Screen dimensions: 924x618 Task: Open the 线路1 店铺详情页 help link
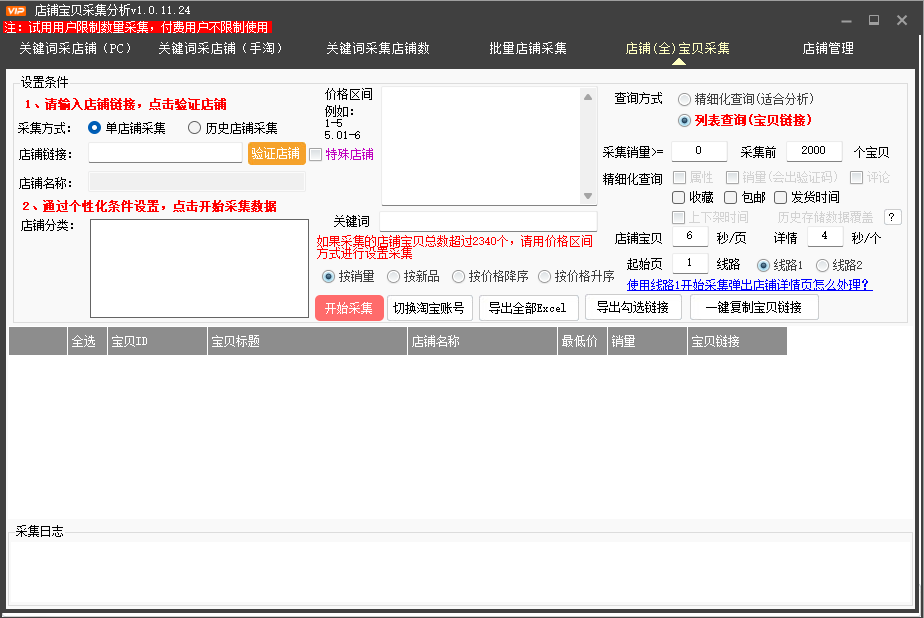749,285
